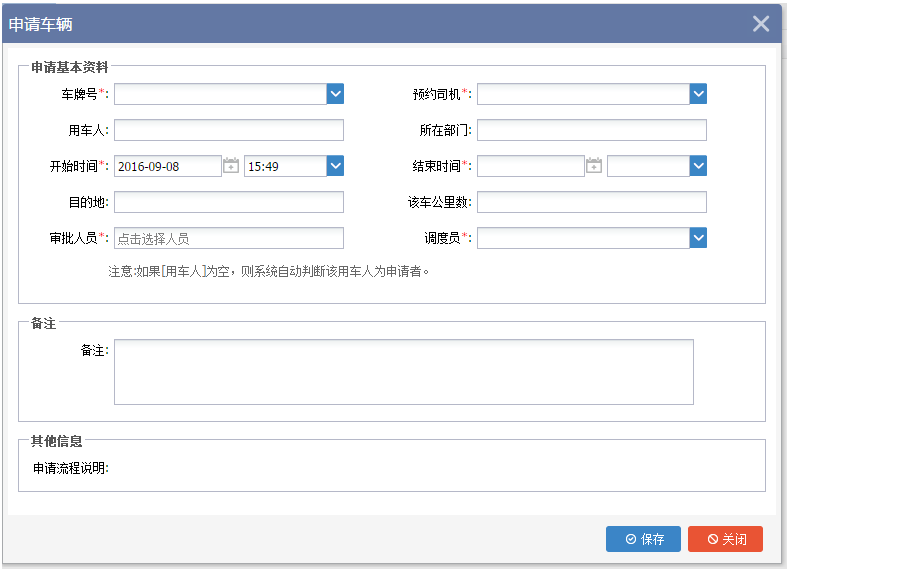Open the 结束时间 calendar picker icon
This screenshot has height=571, width=900.
click(x=594, y=166)
